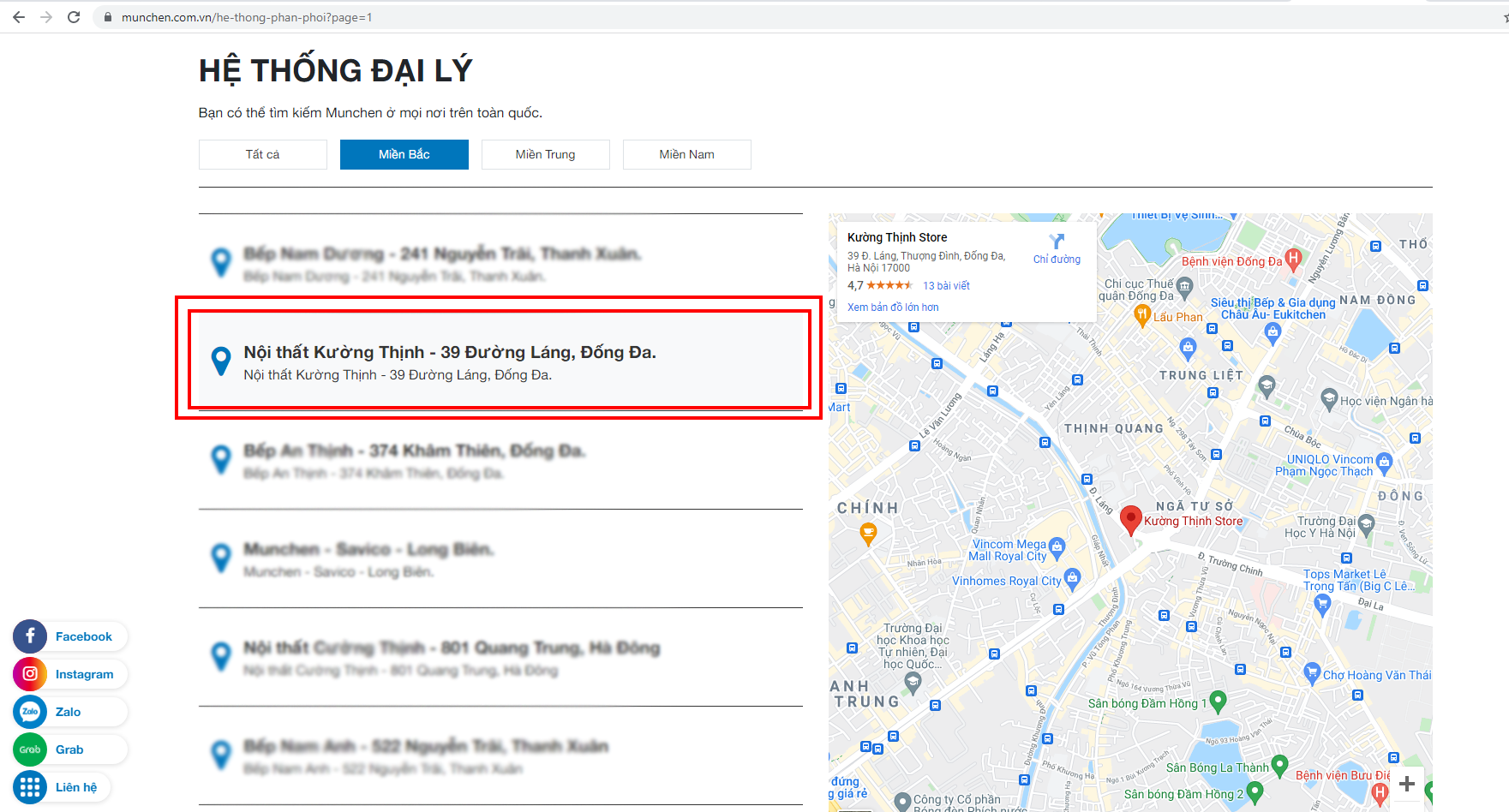Click the Facebook text link
The image size is (1509, 812).
coord(84,636)
